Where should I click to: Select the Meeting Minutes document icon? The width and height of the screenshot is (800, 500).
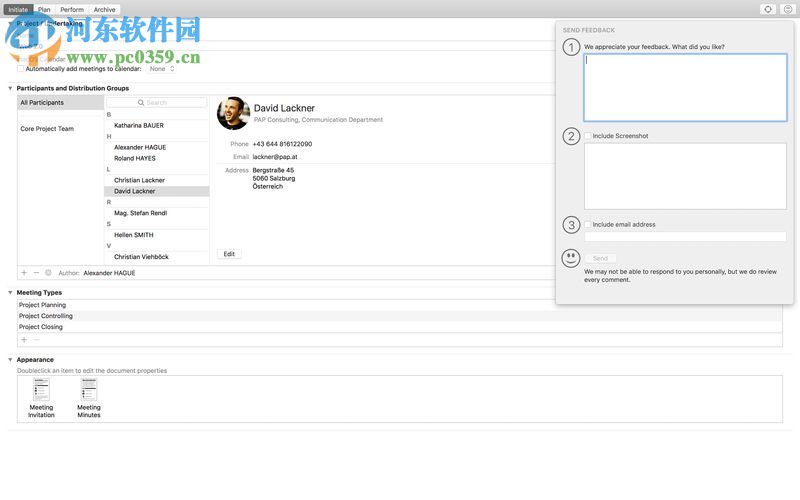click(x=89, y=390)
